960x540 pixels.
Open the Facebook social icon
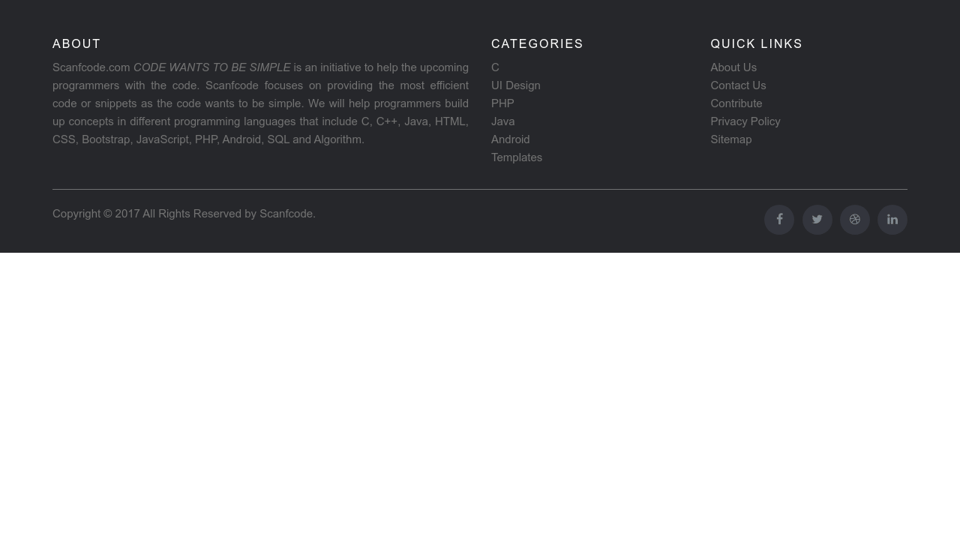point(779,220)
